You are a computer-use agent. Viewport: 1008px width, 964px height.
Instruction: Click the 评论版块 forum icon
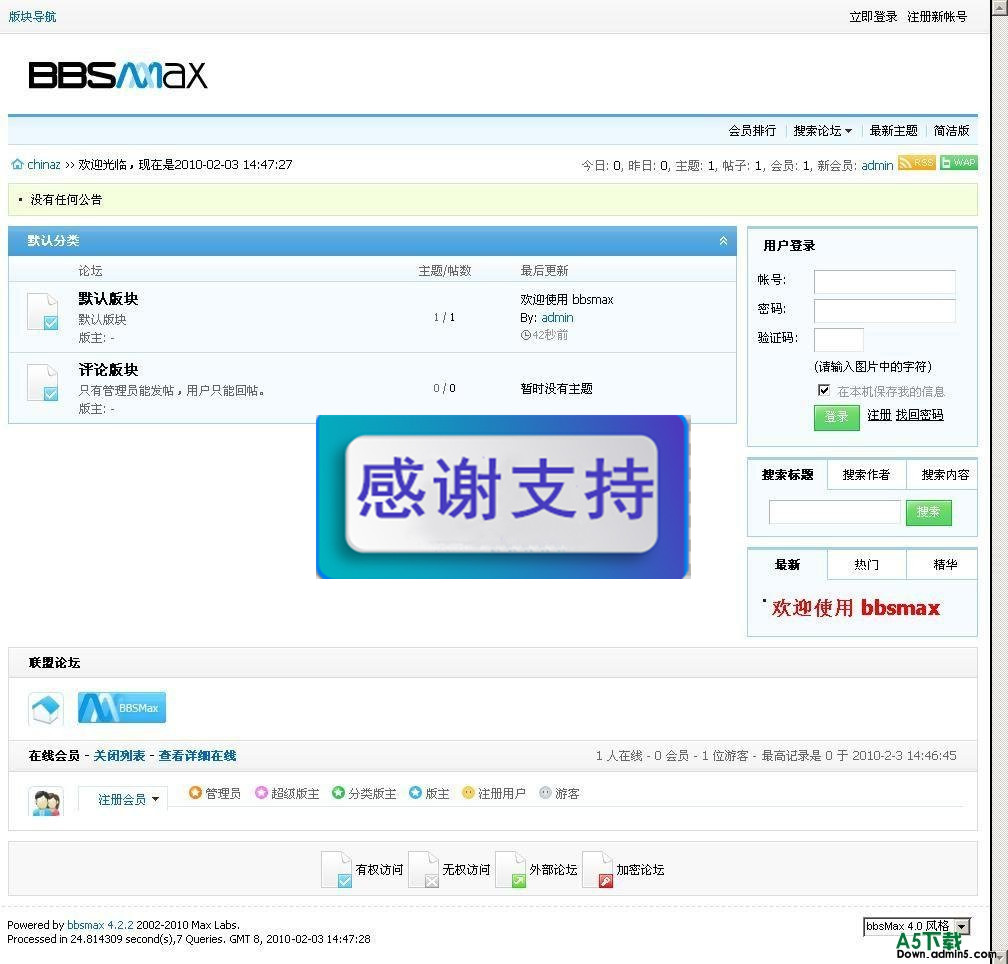[x=43, y=382]
